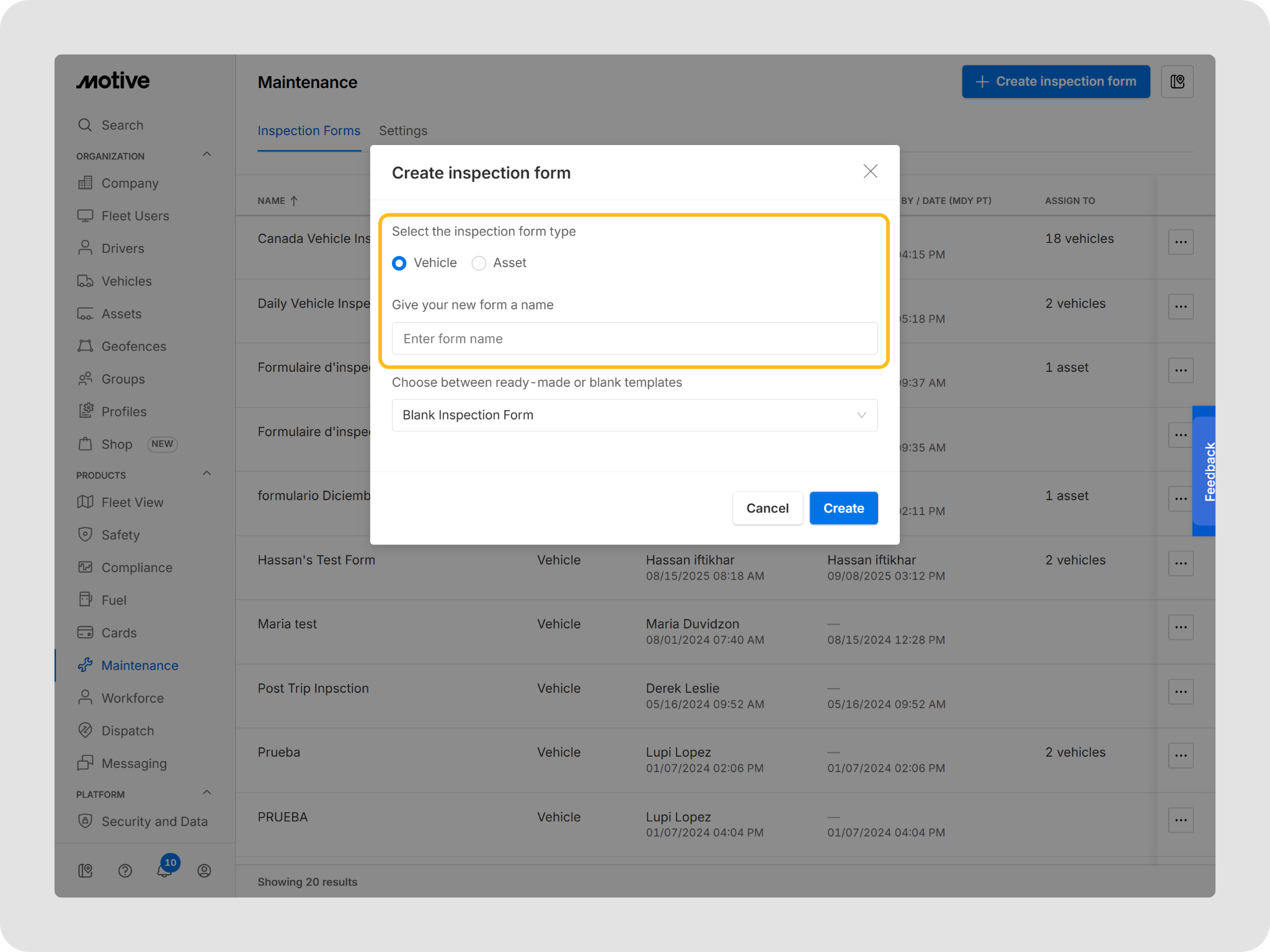Open the Fleet View map icon

pos(85,502)
